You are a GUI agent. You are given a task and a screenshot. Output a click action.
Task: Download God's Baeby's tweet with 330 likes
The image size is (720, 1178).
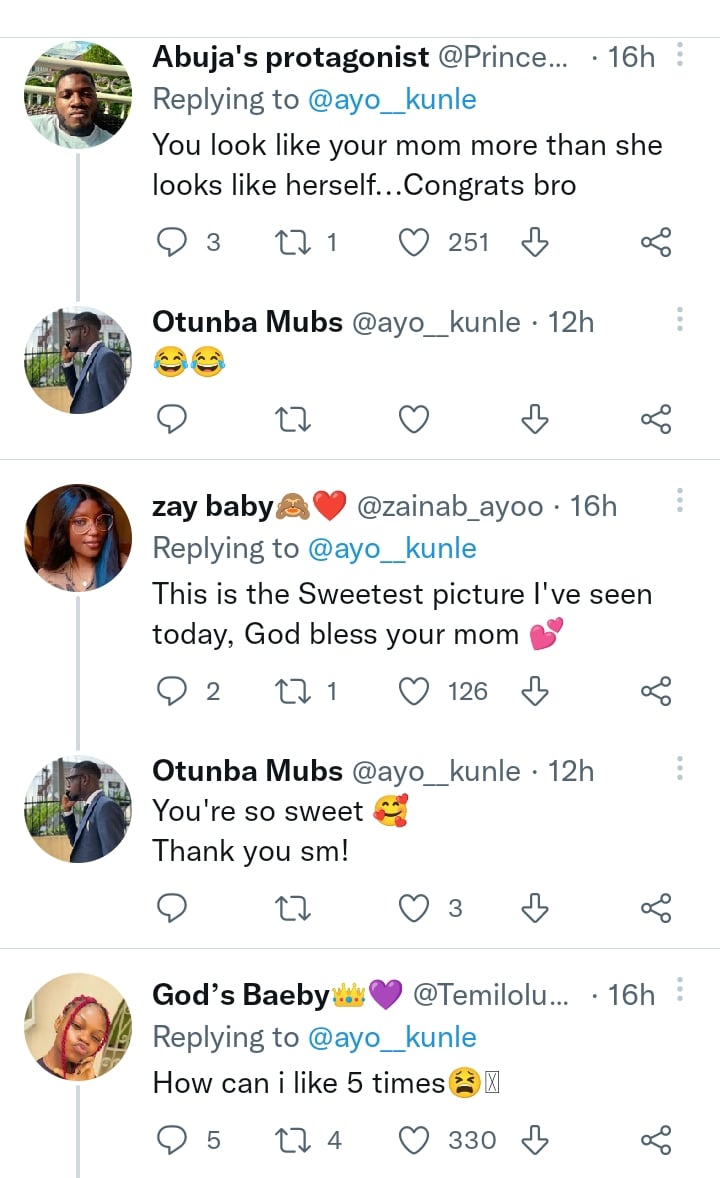[535, 1140]
